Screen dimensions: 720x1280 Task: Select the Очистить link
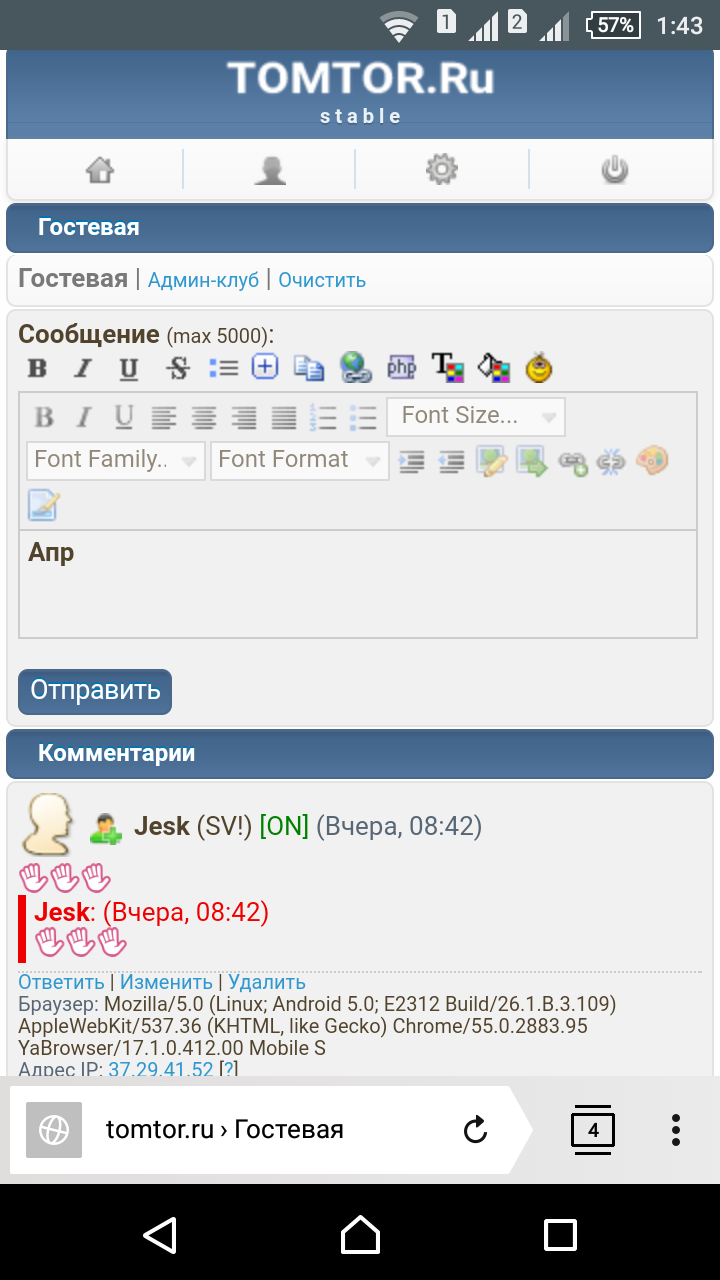pos(322,280)
